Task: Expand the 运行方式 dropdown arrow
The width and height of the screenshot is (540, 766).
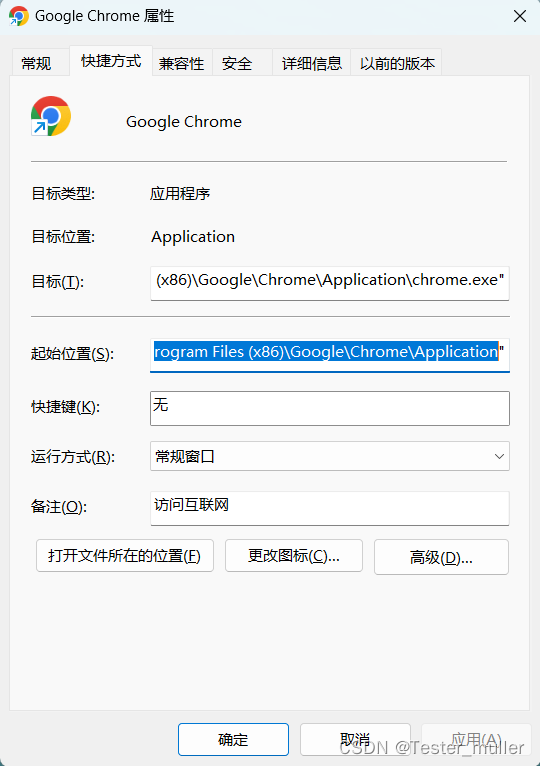Action: (499, 456)
